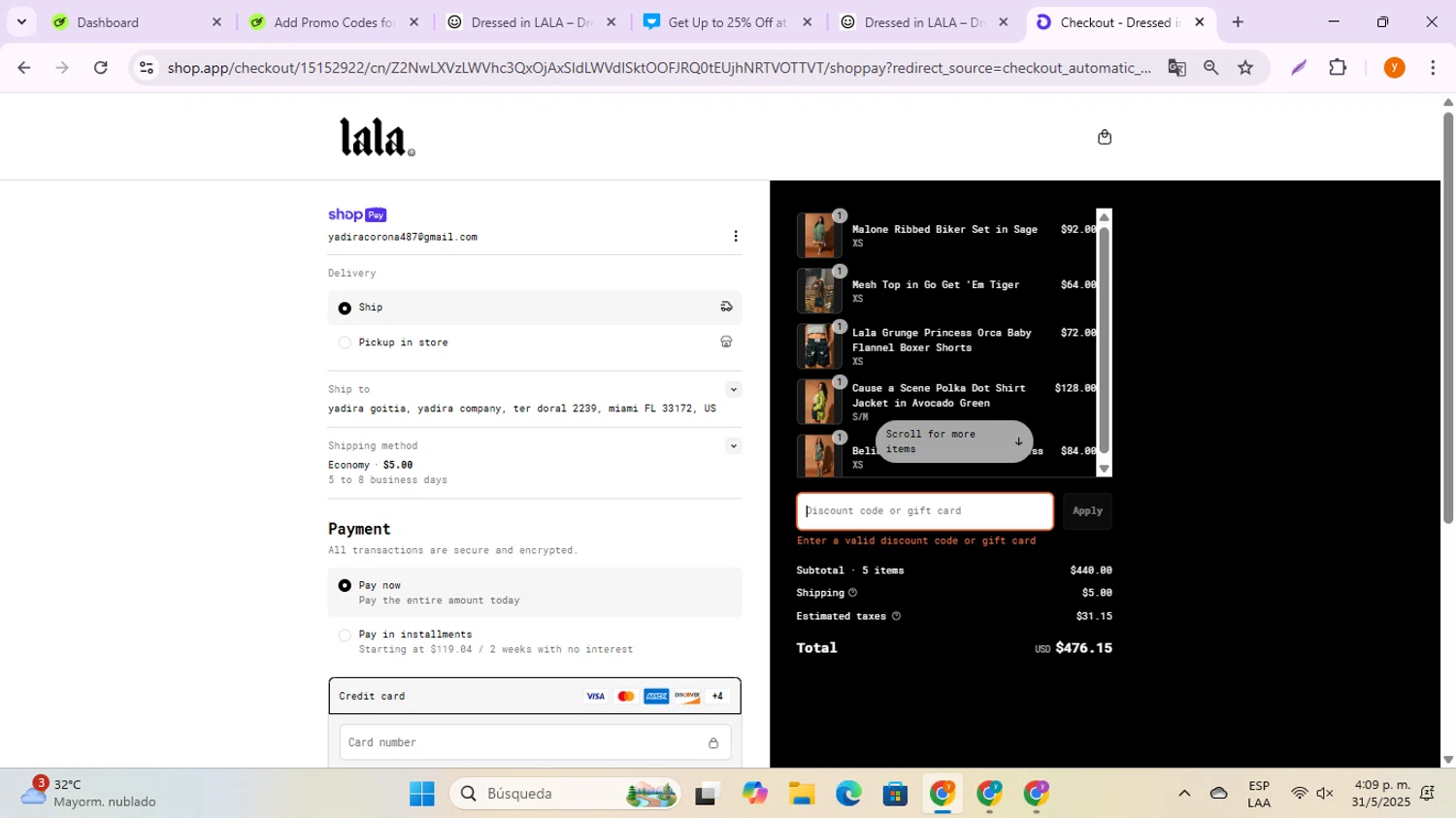Open the Shop Pay account options menu
Image resolution: width=1456 pixels, height=818 pixels.
[x=736, y=236]
